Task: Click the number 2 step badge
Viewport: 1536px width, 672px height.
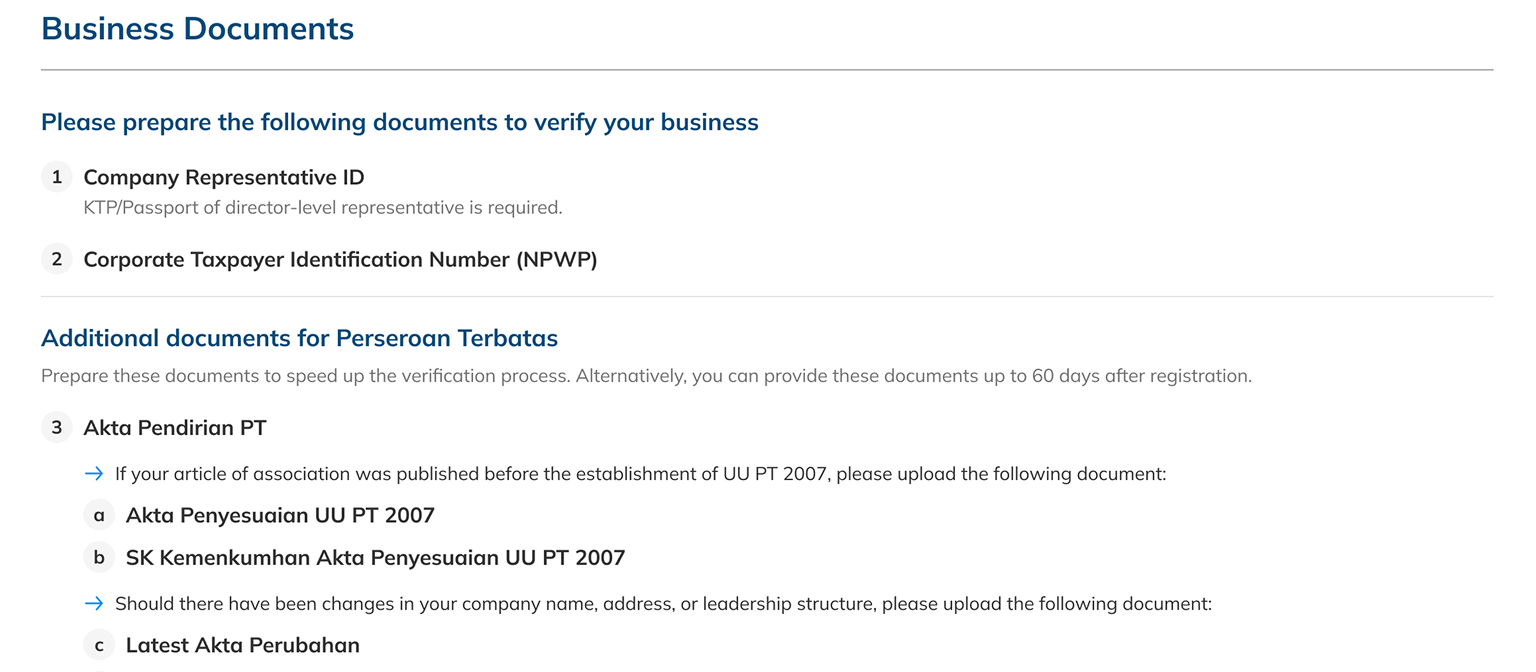Action: point(57,259)
